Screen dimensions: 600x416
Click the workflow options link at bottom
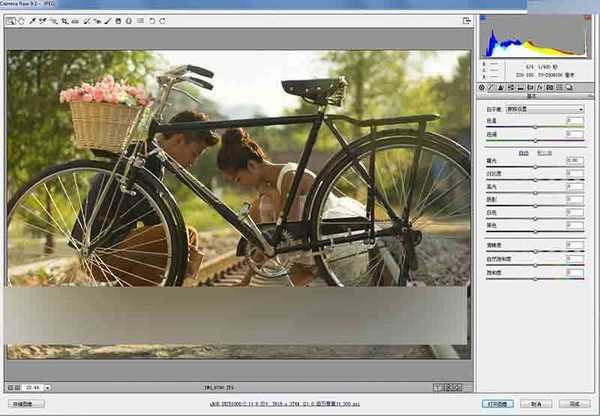pos(299,403)
